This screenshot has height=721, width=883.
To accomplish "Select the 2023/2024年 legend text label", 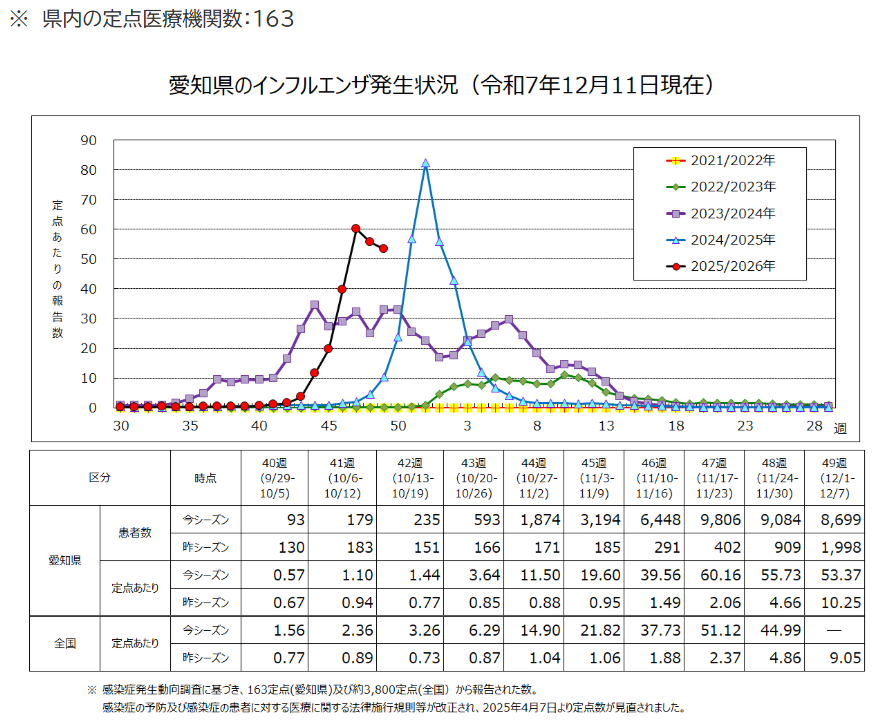I will (733, 214).
